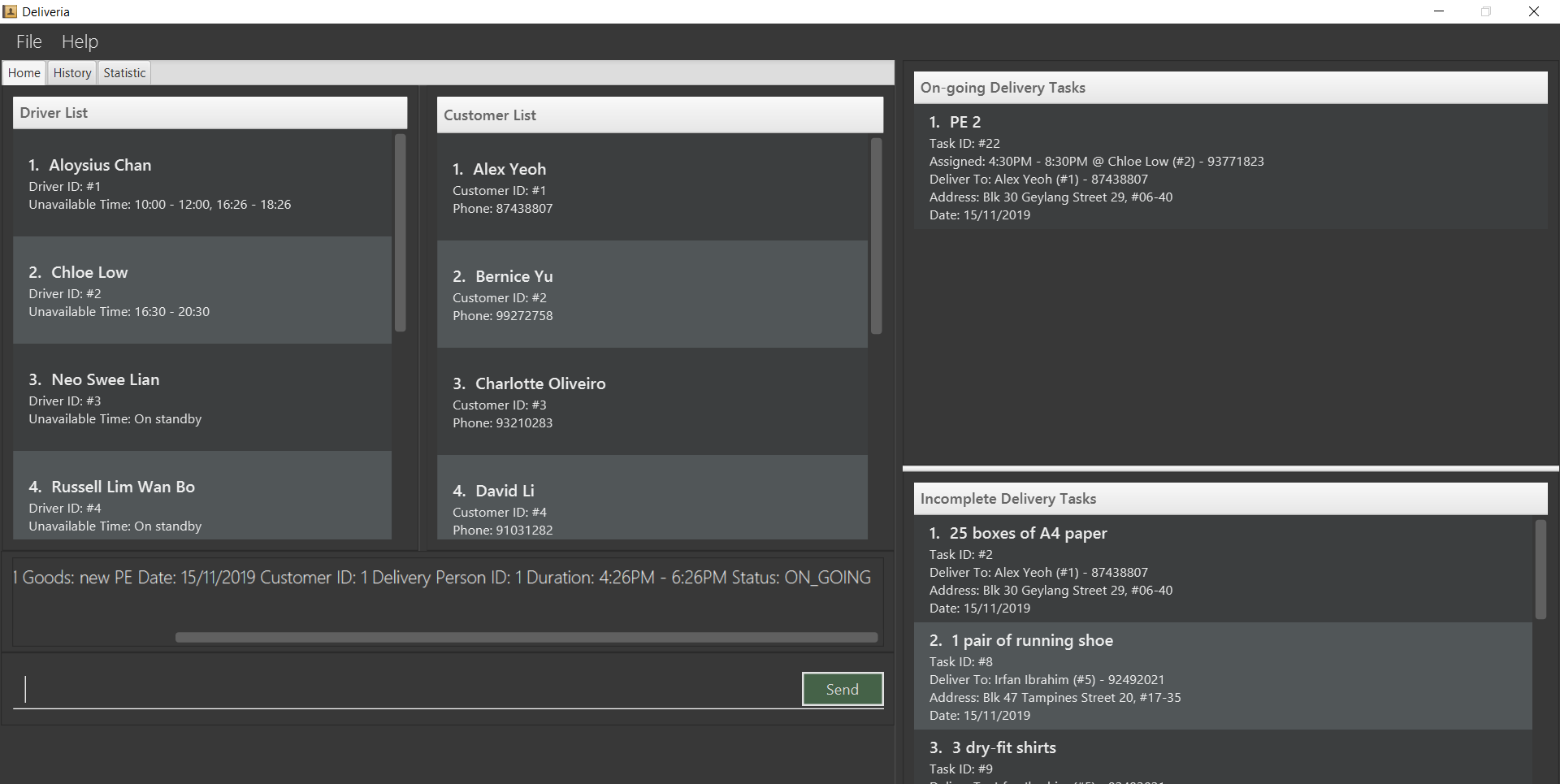Click the Deliveria app icon in title bar

tap(10, 11)
